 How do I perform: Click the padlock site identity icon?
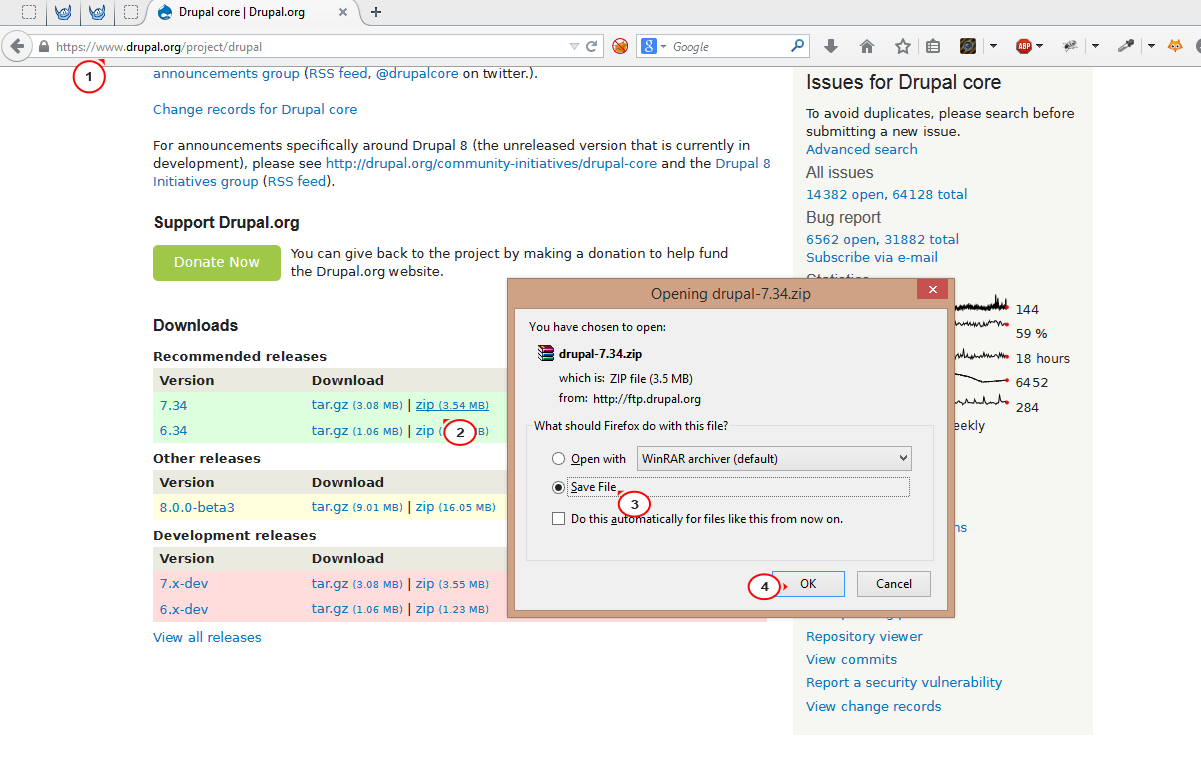(43, 47)
